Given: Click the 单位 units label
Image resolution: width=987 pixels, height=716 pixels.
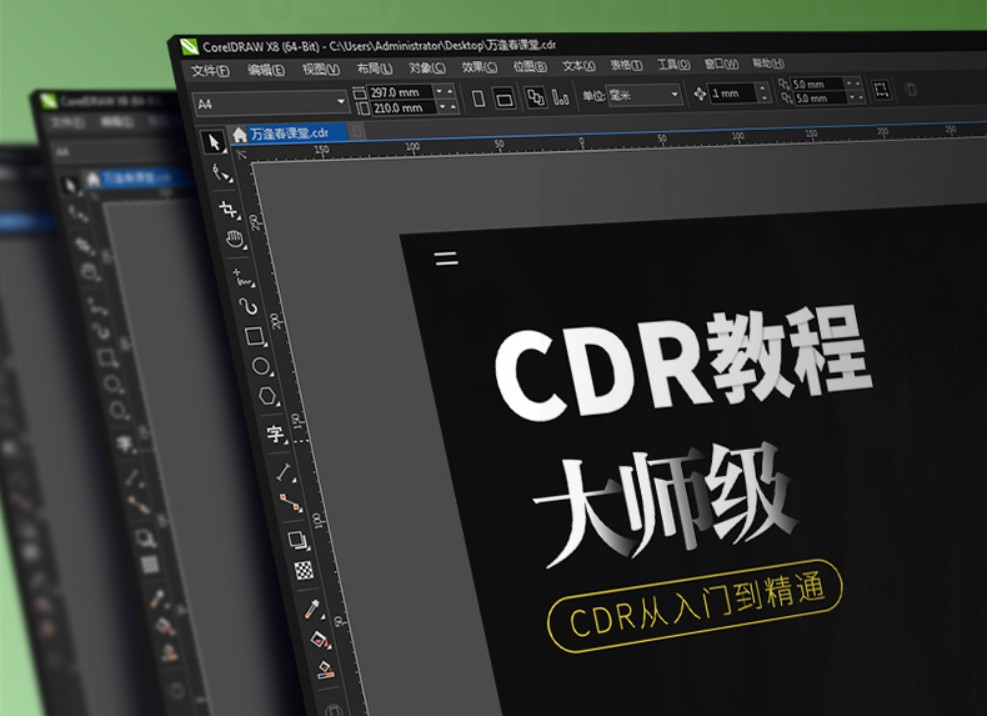Looking at the screenshot, I should click(593, 96).
